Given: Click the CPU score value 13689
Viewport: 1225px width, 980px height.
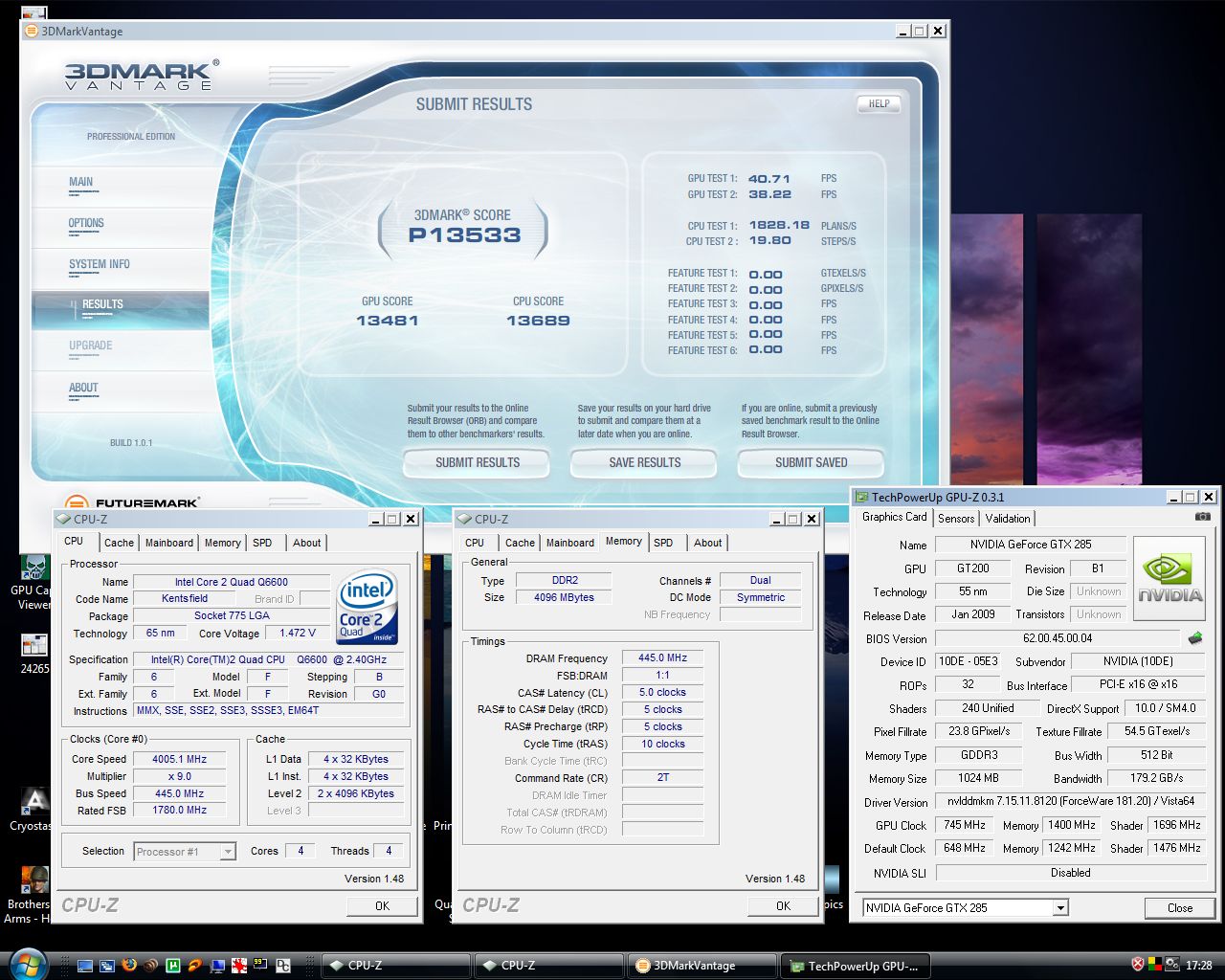Looking at the screenshot, I should tap(538, 321).
